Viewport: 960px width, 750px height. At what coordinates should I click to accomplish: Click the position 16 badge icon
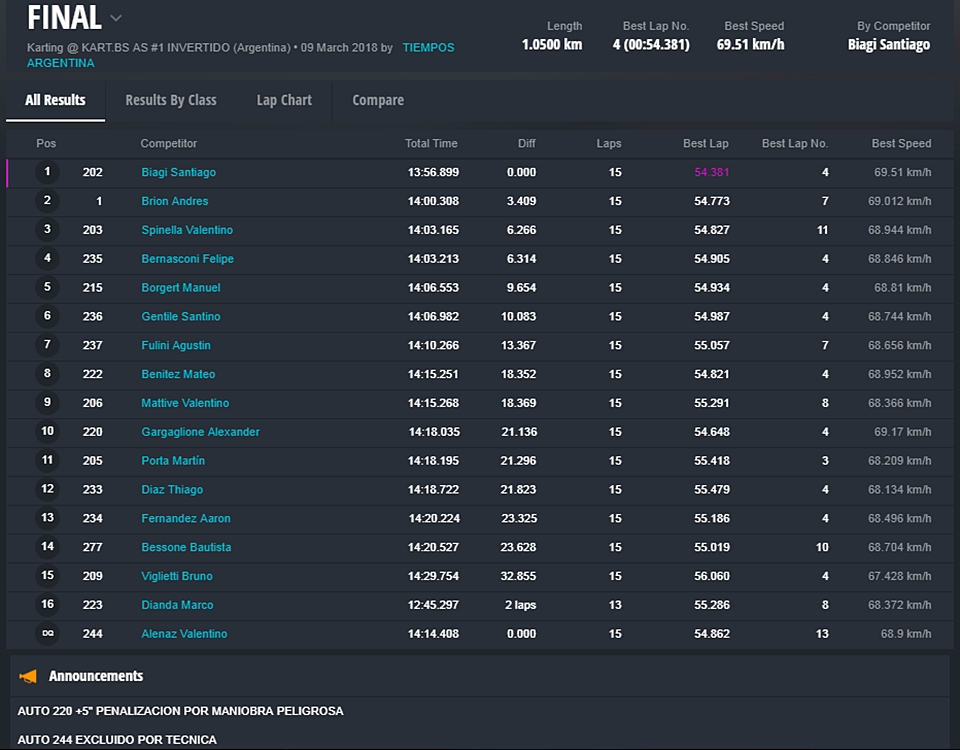tap(47, 605)
